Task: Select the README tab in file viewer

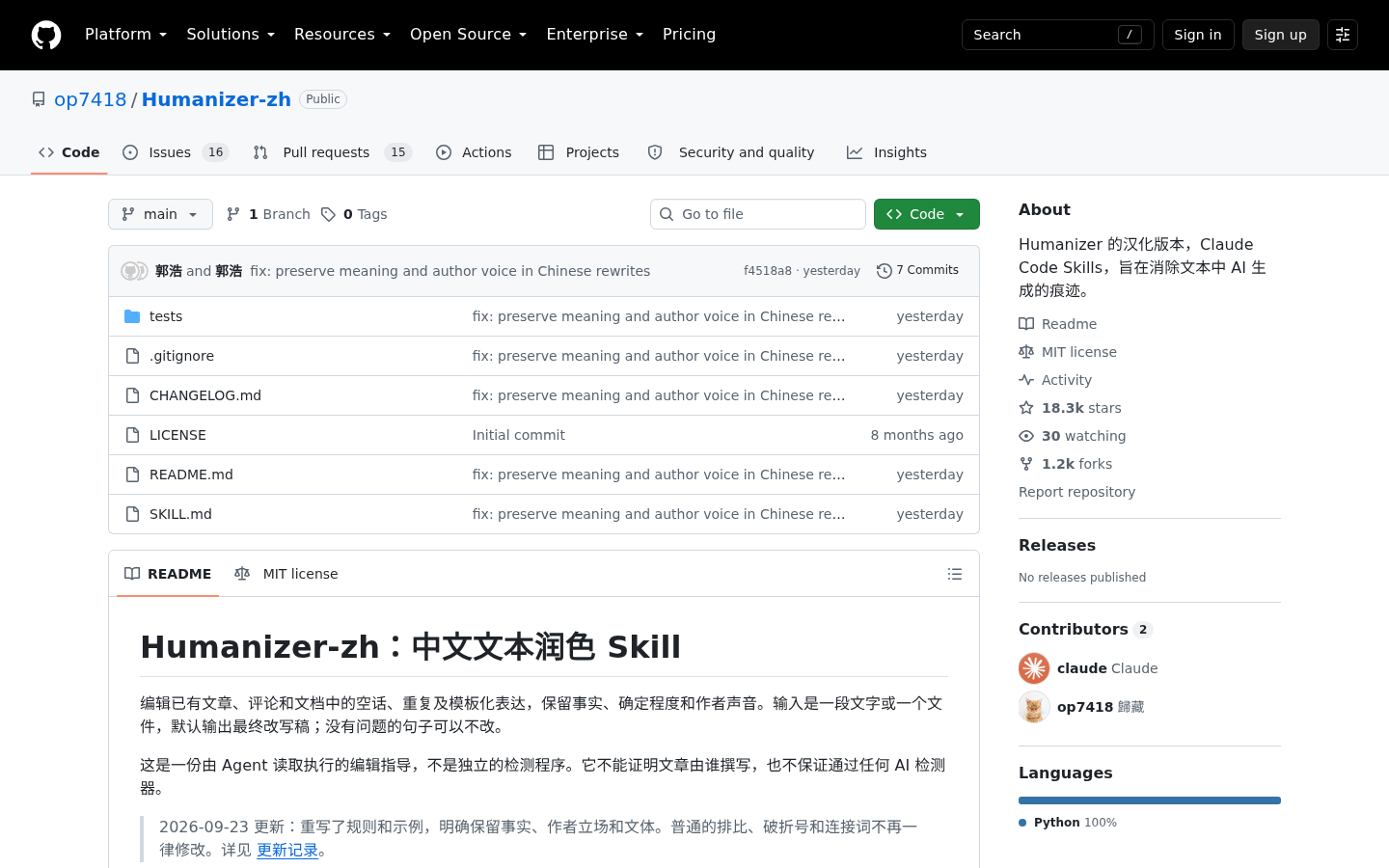Action: pos(168,574)
